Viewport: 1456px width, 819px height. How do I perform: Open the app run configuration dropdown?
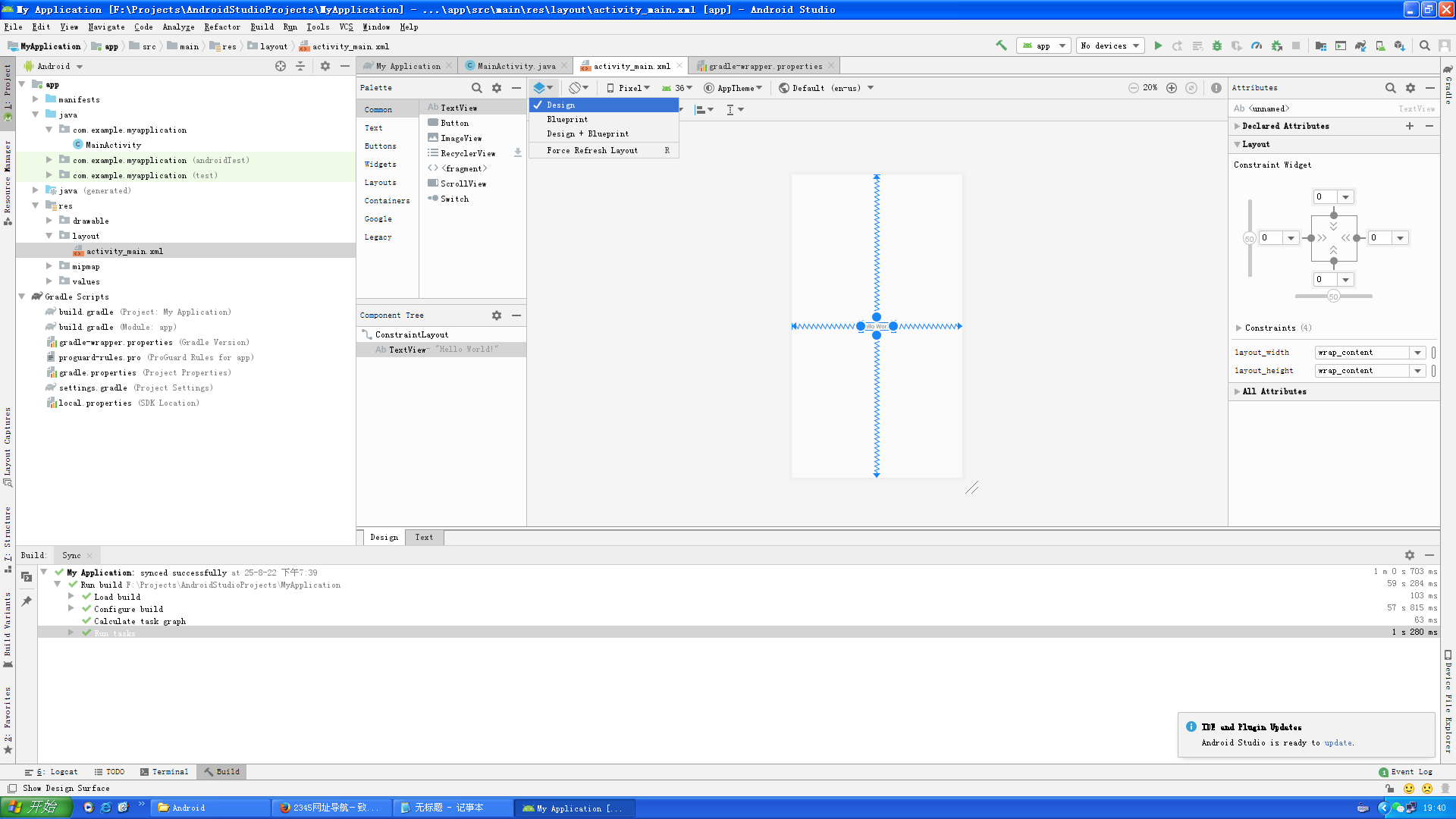coord(1043,45)
